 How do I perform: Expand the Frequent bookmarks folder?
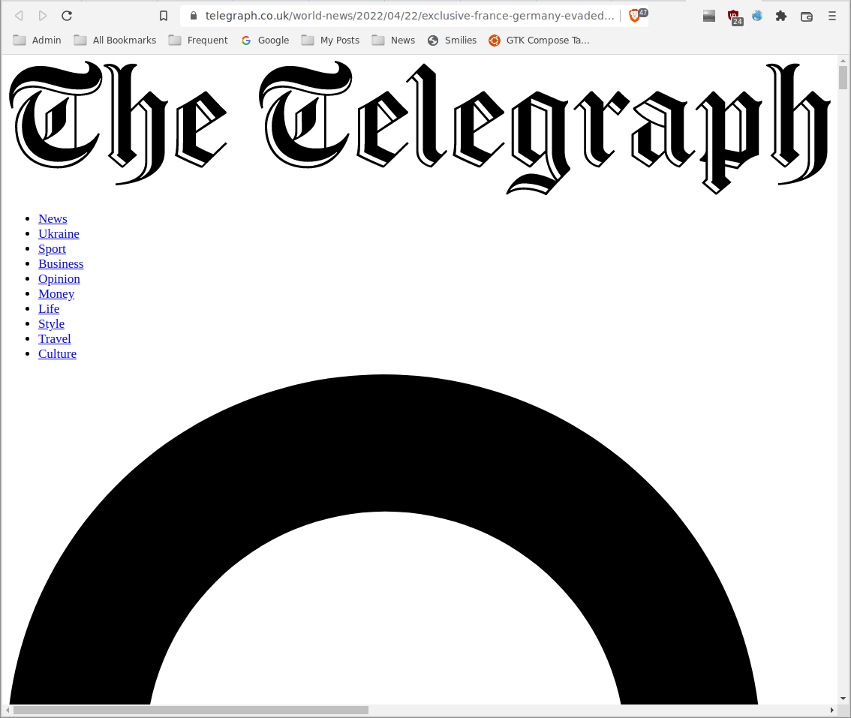point(198,40)
